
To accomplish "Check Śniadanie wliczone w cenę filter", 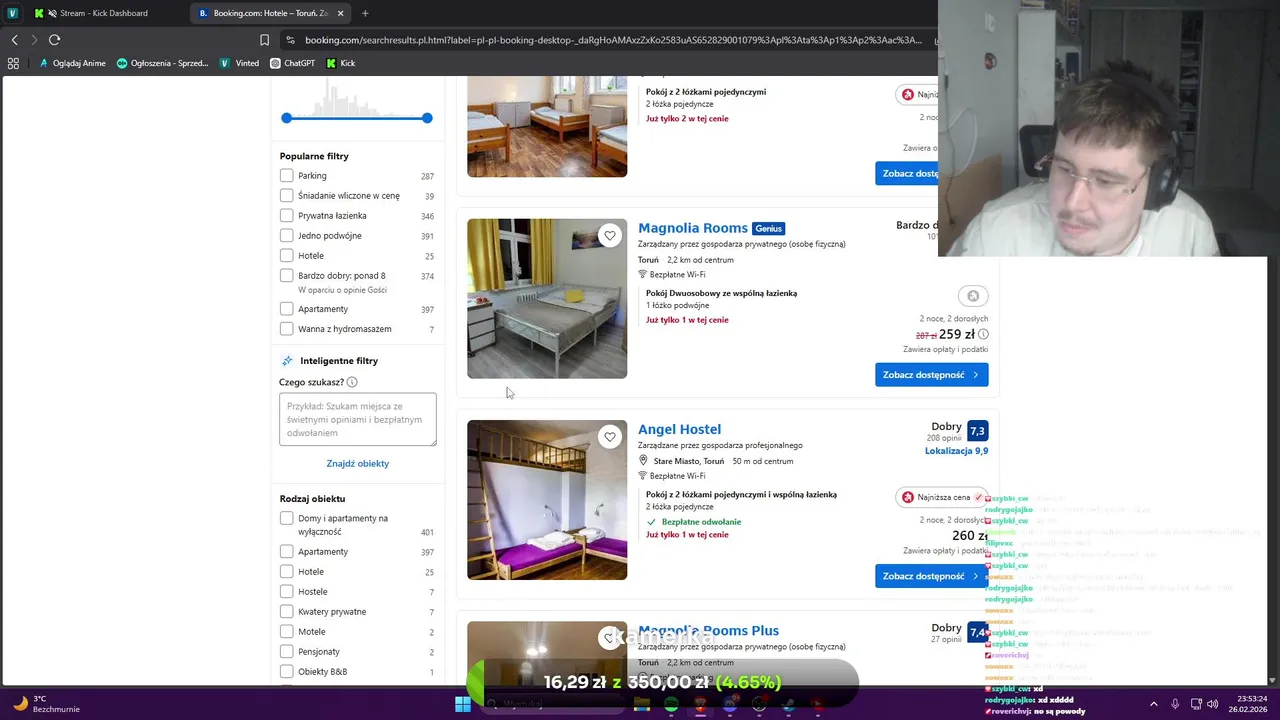I will pyautogui.click(x=287, y=196).
